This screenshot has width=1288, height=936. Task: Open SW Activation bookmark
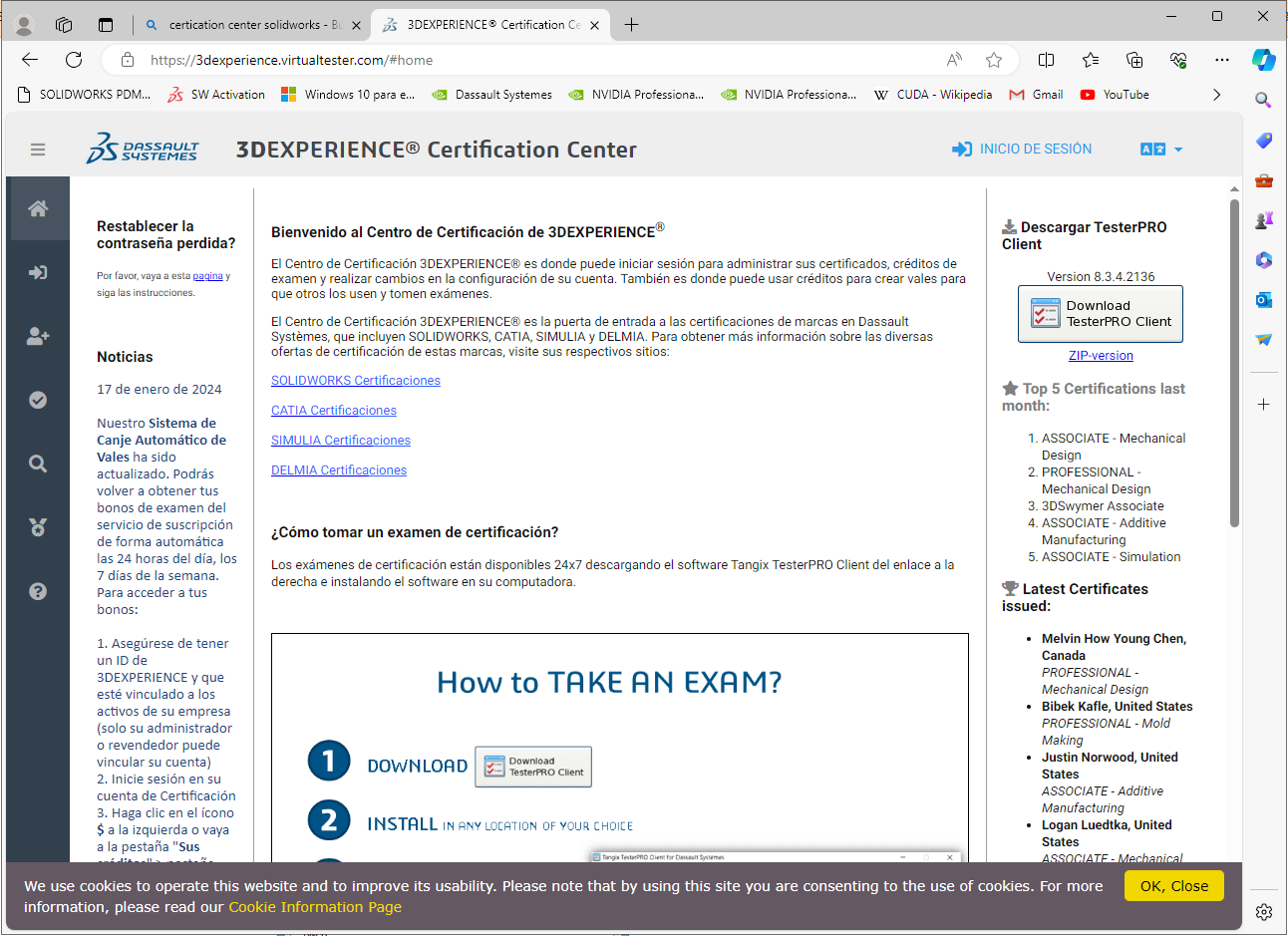click(216, 95)
